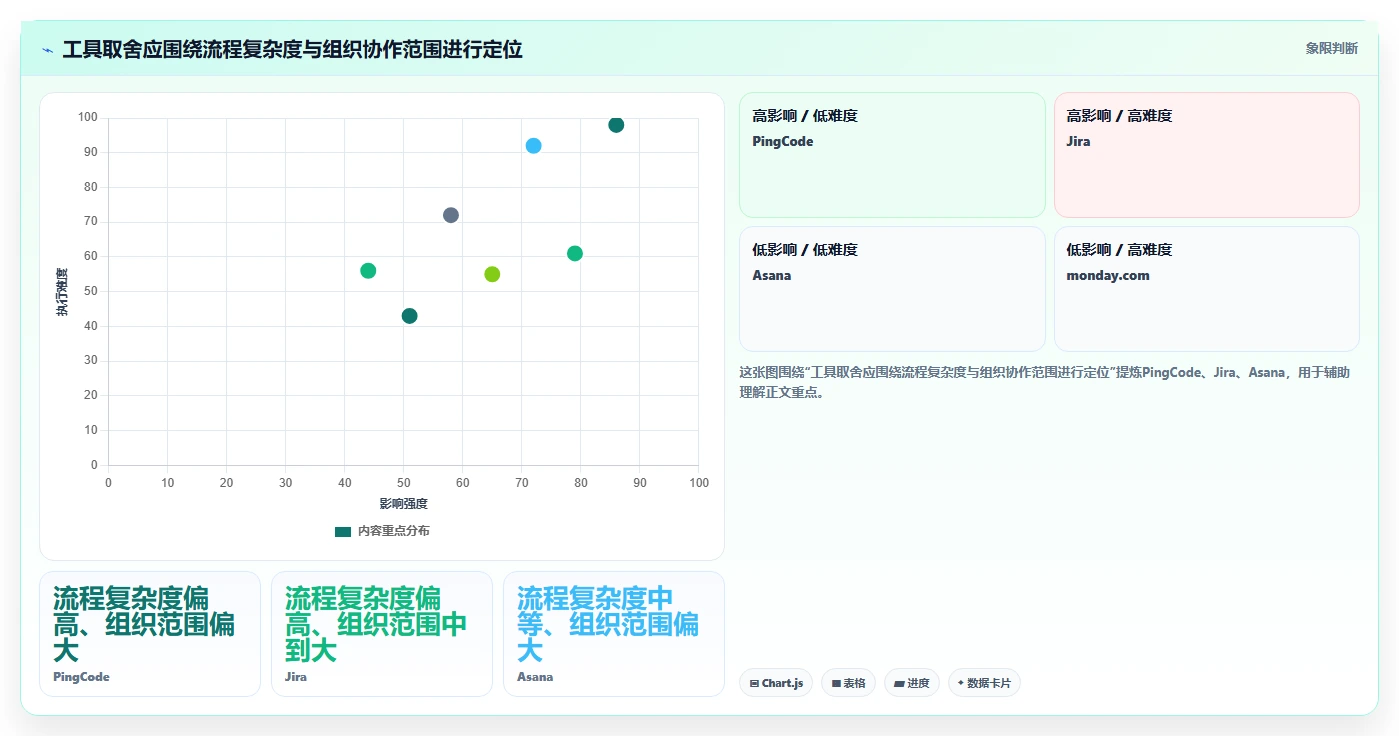The width and height of the screenshot is (1399, 736).
Task: Select the 高影响 / 低难度 PingCode card
Action: (x=892, y=155)
